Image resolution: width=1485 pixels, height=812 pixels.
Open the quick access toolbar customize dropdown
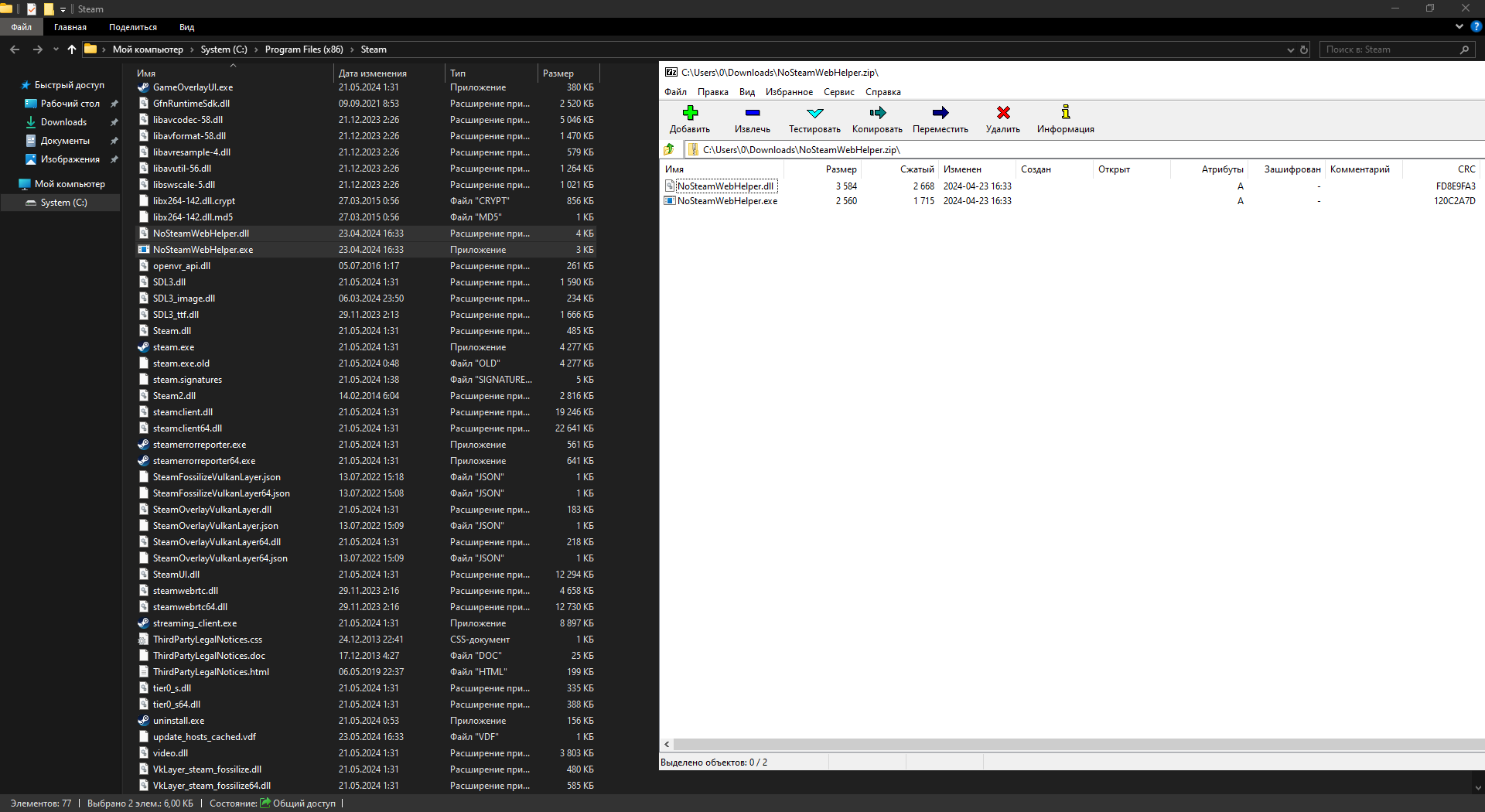coord(63,9)
